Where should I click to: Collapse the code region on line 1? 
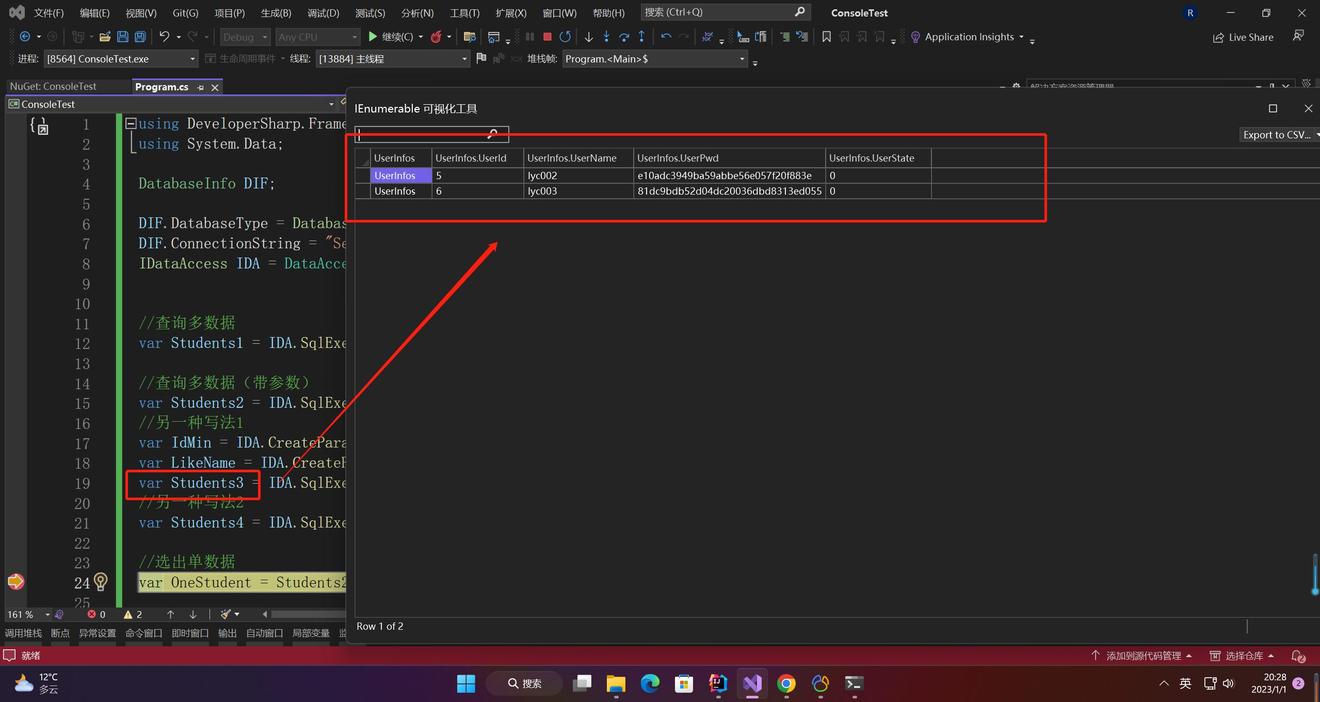(130, 124)
